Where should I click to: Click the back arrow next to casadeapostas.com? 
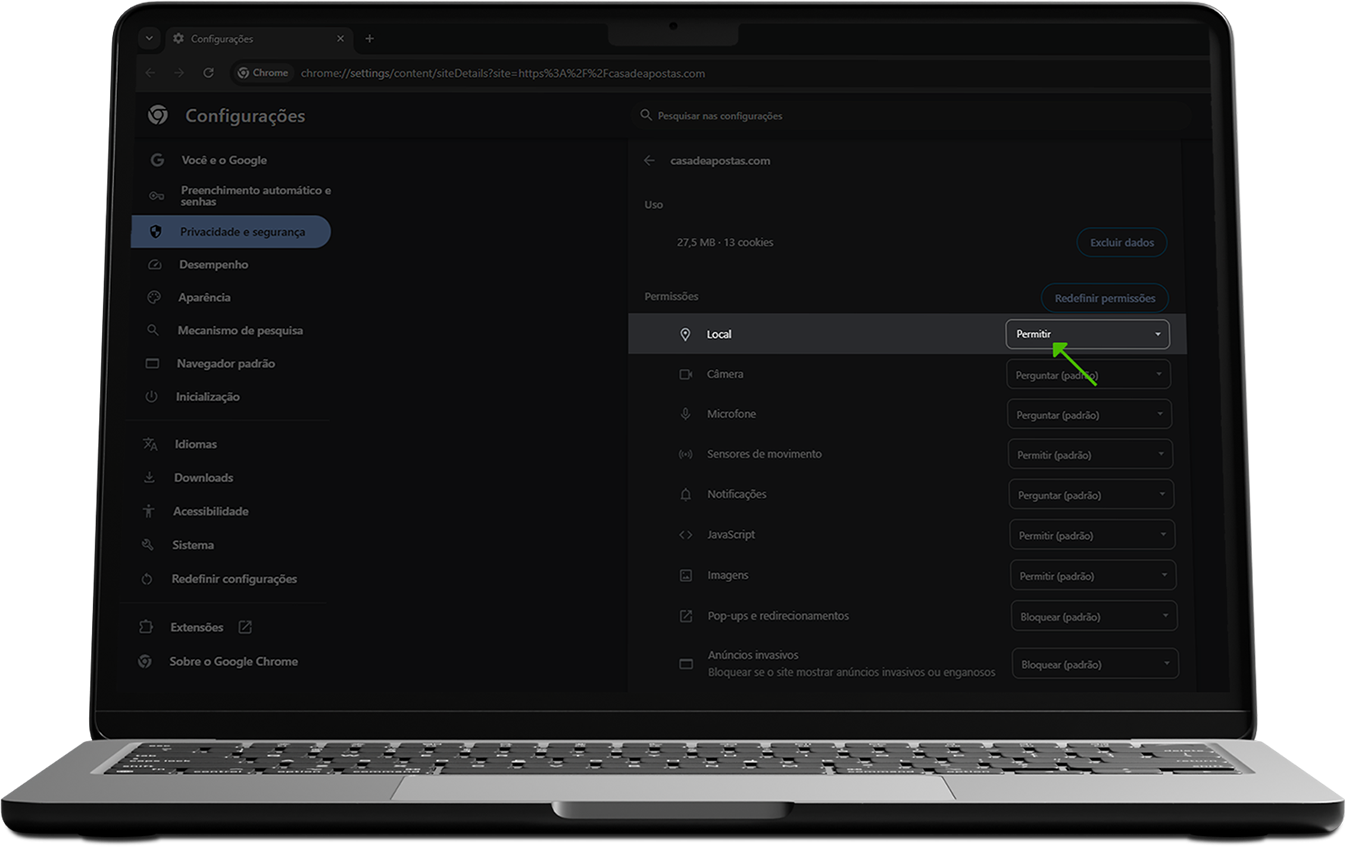coord(650,161)
